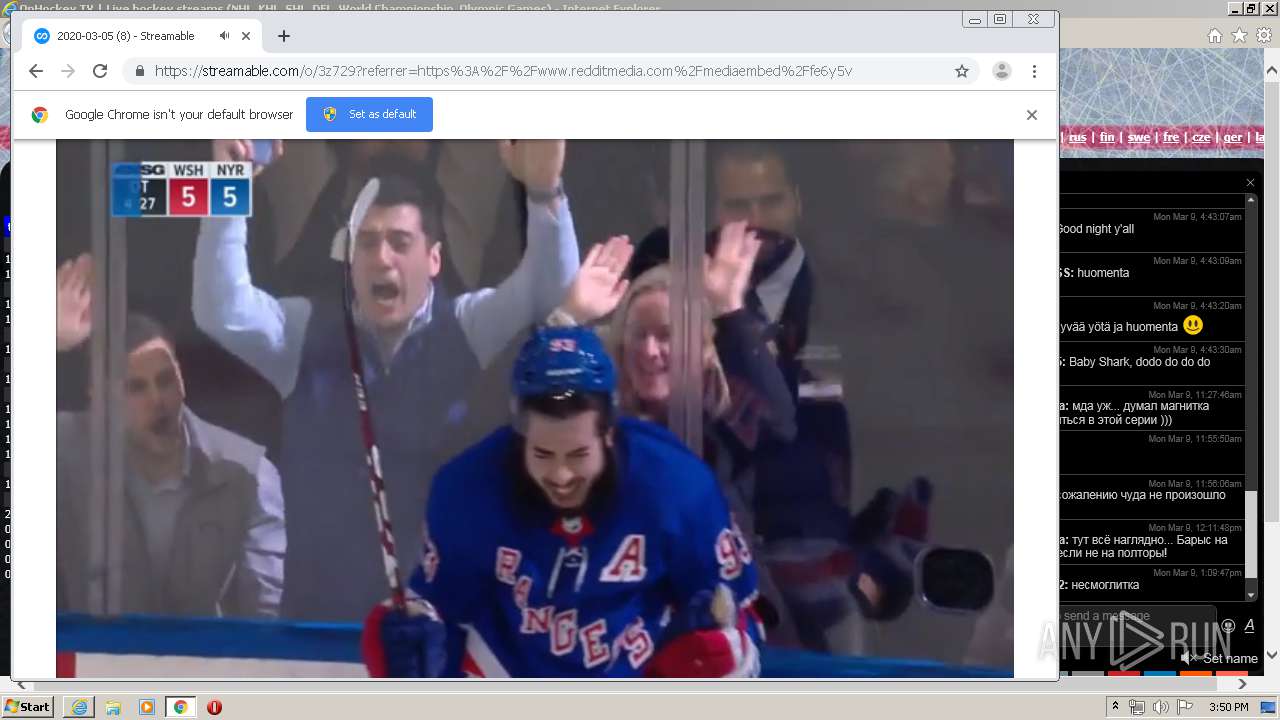Open volume control tray icon

[1160, 707]
